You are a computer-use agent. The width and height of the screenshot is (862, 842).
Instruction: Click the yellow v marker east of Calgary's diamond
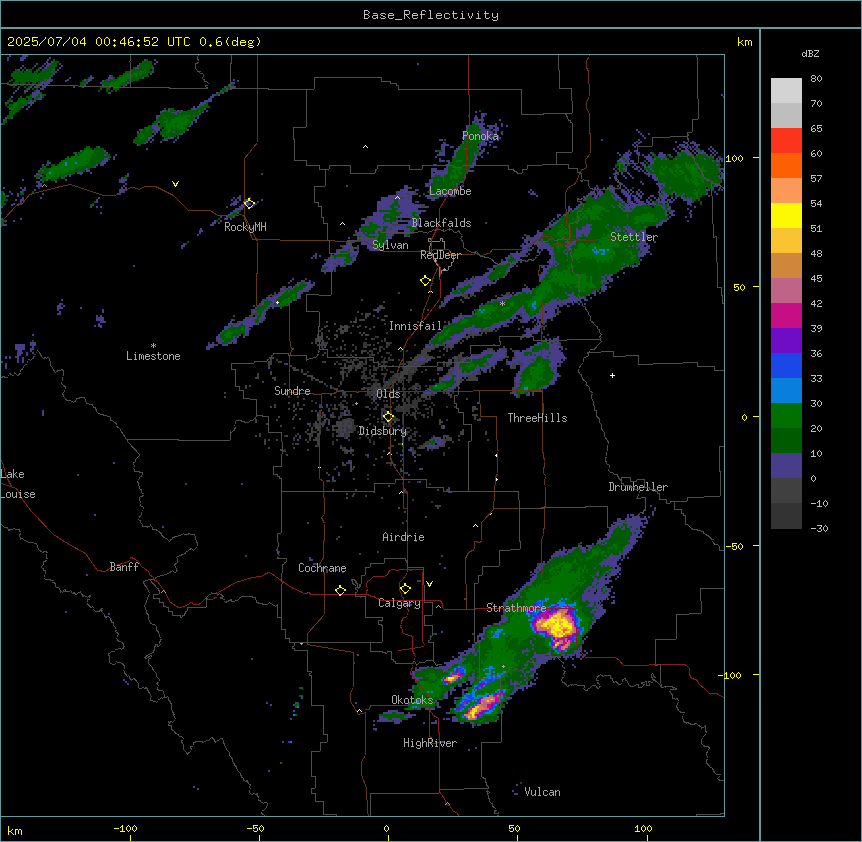(429, 584)
